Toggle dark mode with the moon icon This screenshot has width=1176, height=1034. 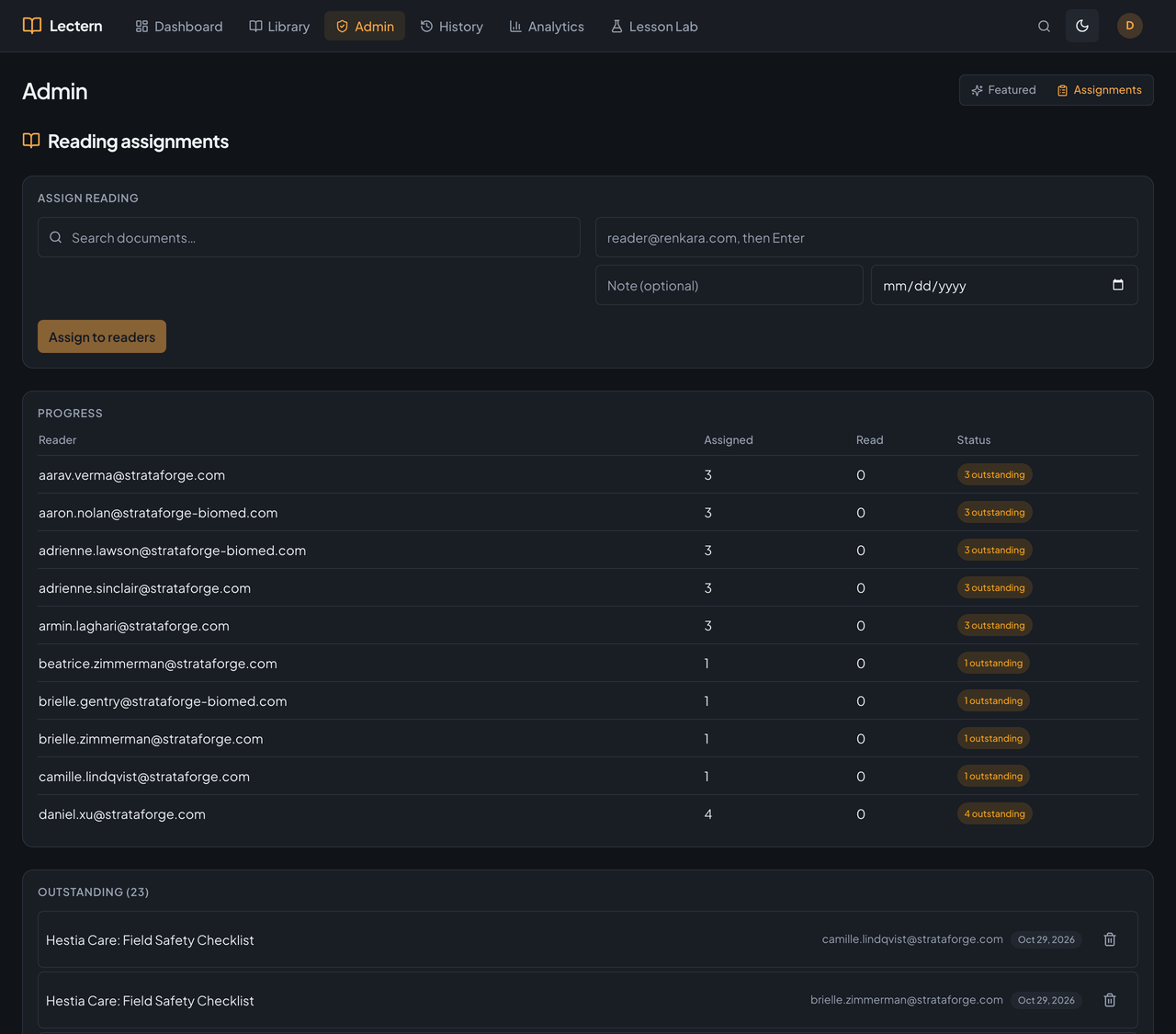pos(1082,26)
